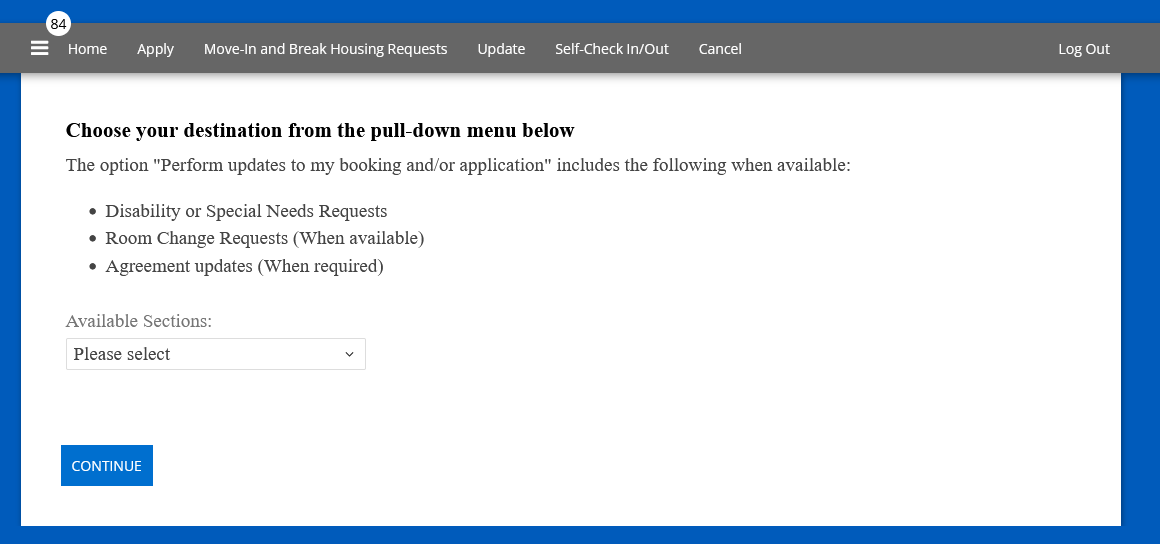Click Room Change Requests bullet text

click(x=265, y=238)
